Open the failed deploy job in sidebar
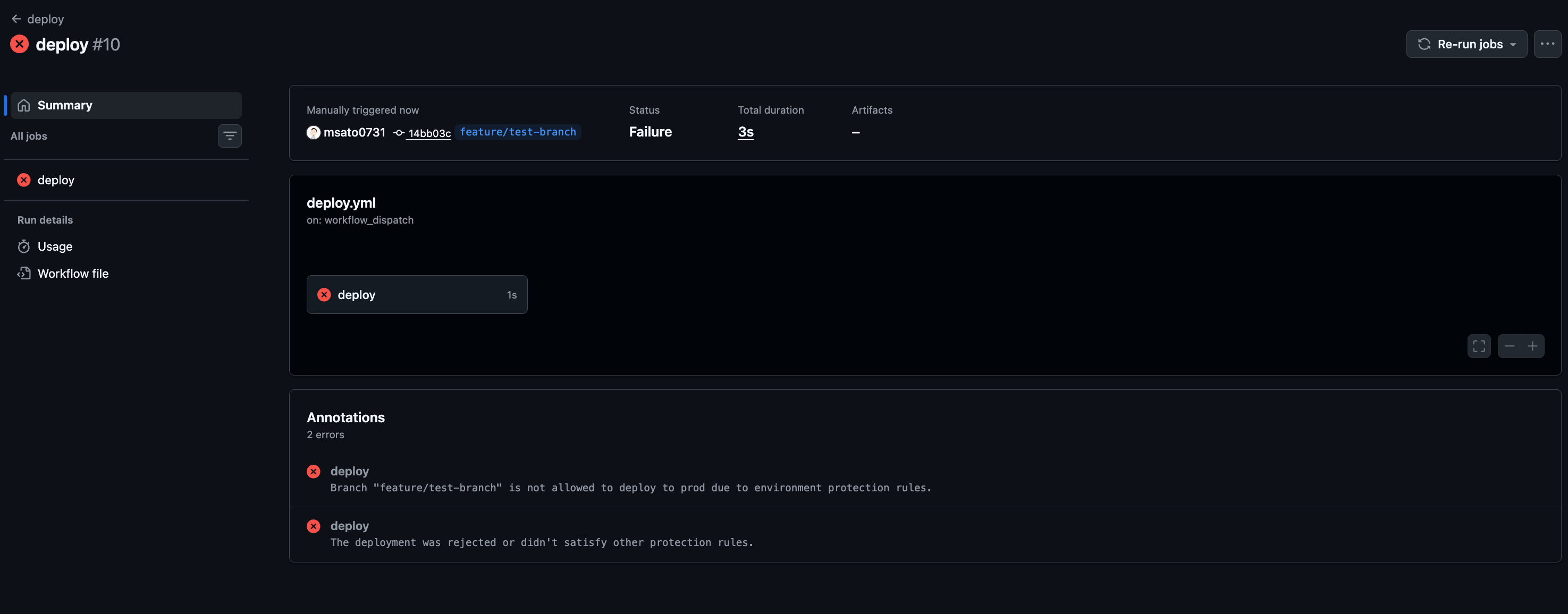The width and height of the screenshot is (1568, 614). pos(126,180)
